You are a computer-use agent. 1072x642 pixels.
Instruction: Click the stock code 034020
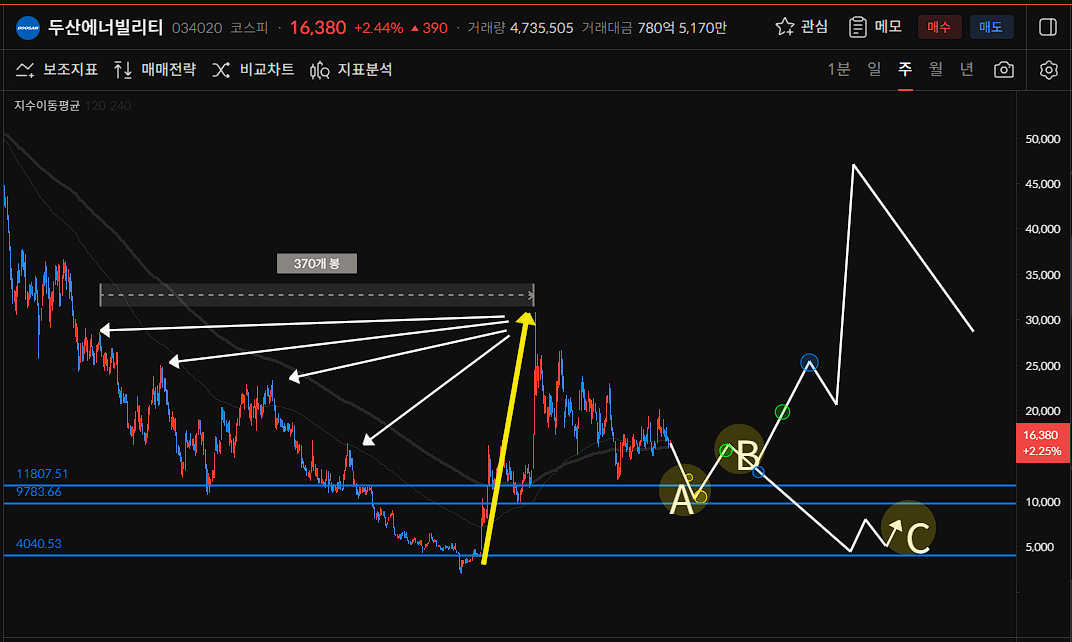(197, 28)
